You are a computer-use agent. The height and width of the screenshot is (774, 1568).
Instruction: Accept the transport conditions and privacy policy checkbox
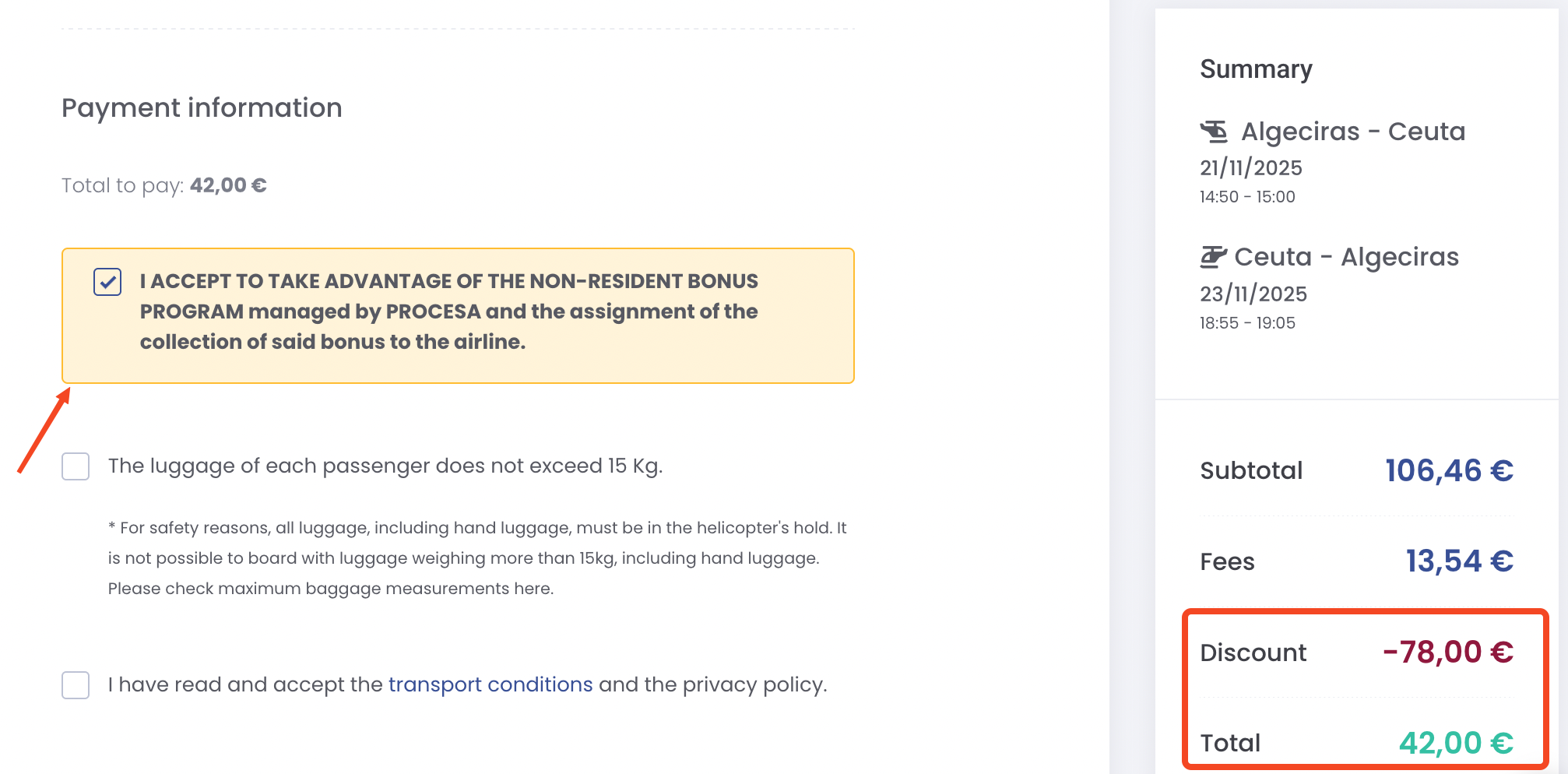(76, 685)
